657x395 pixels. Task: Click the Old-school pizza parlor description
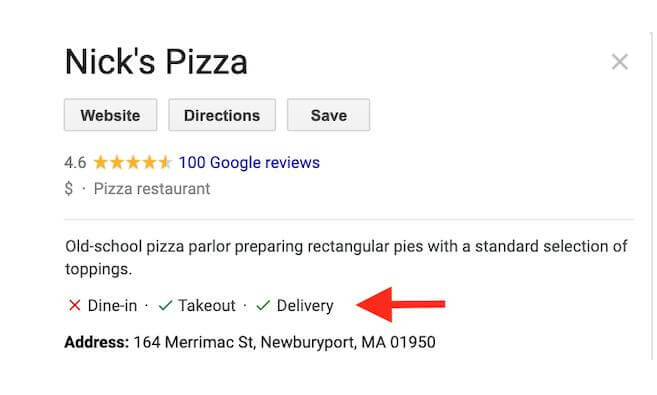tap(346, 258)
